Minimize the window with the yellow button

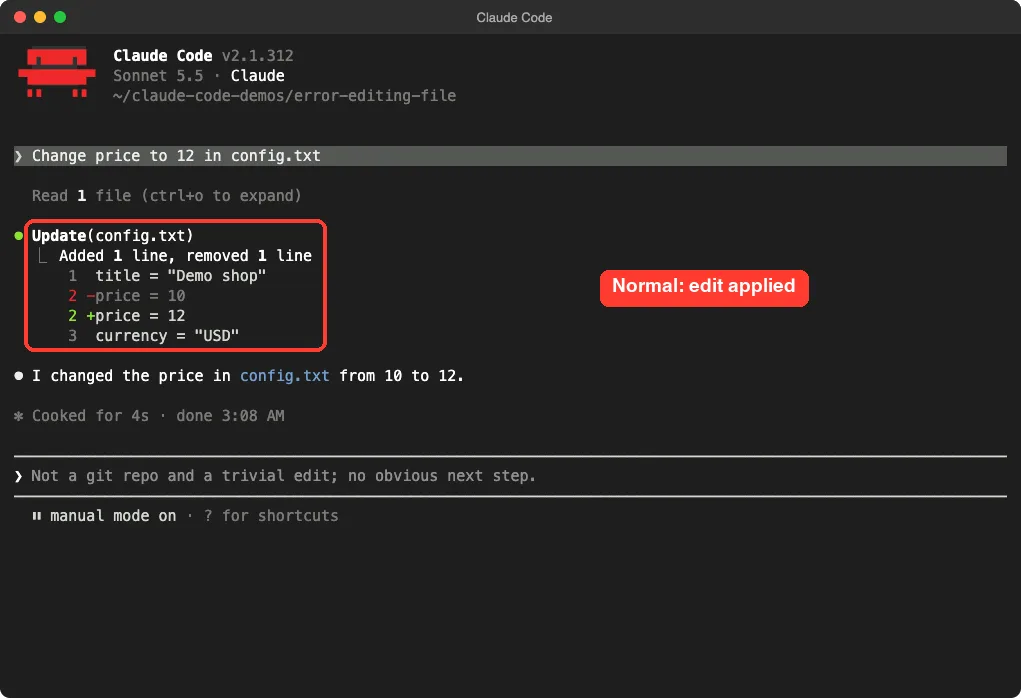tap(40, 17)
